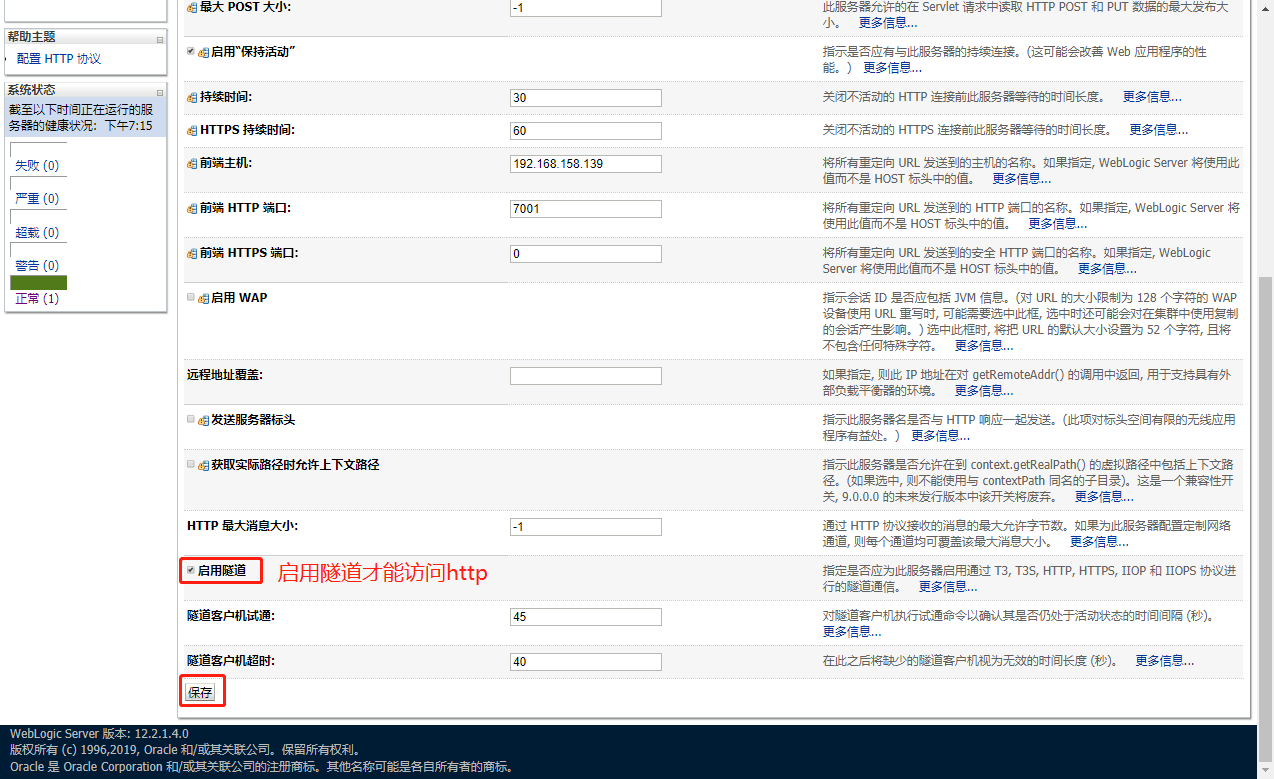Click the icon beside 前端 HTTP 端口 label

pos(192,209)
